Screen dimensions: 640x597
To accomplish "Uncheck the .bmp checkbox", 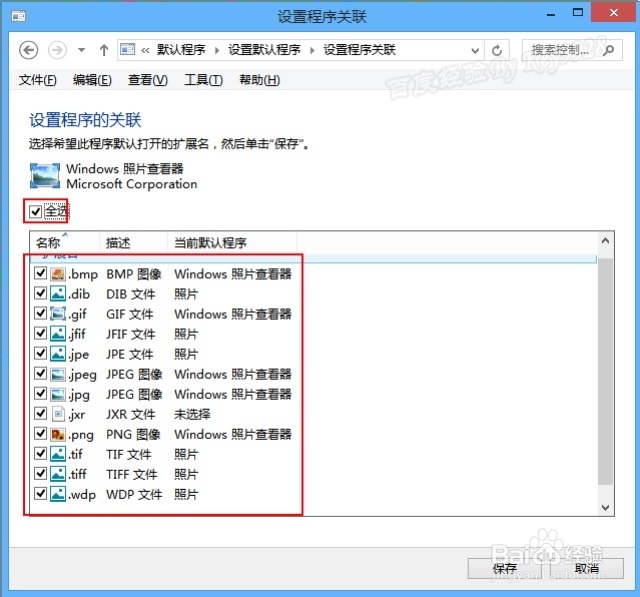I will 40,273.
